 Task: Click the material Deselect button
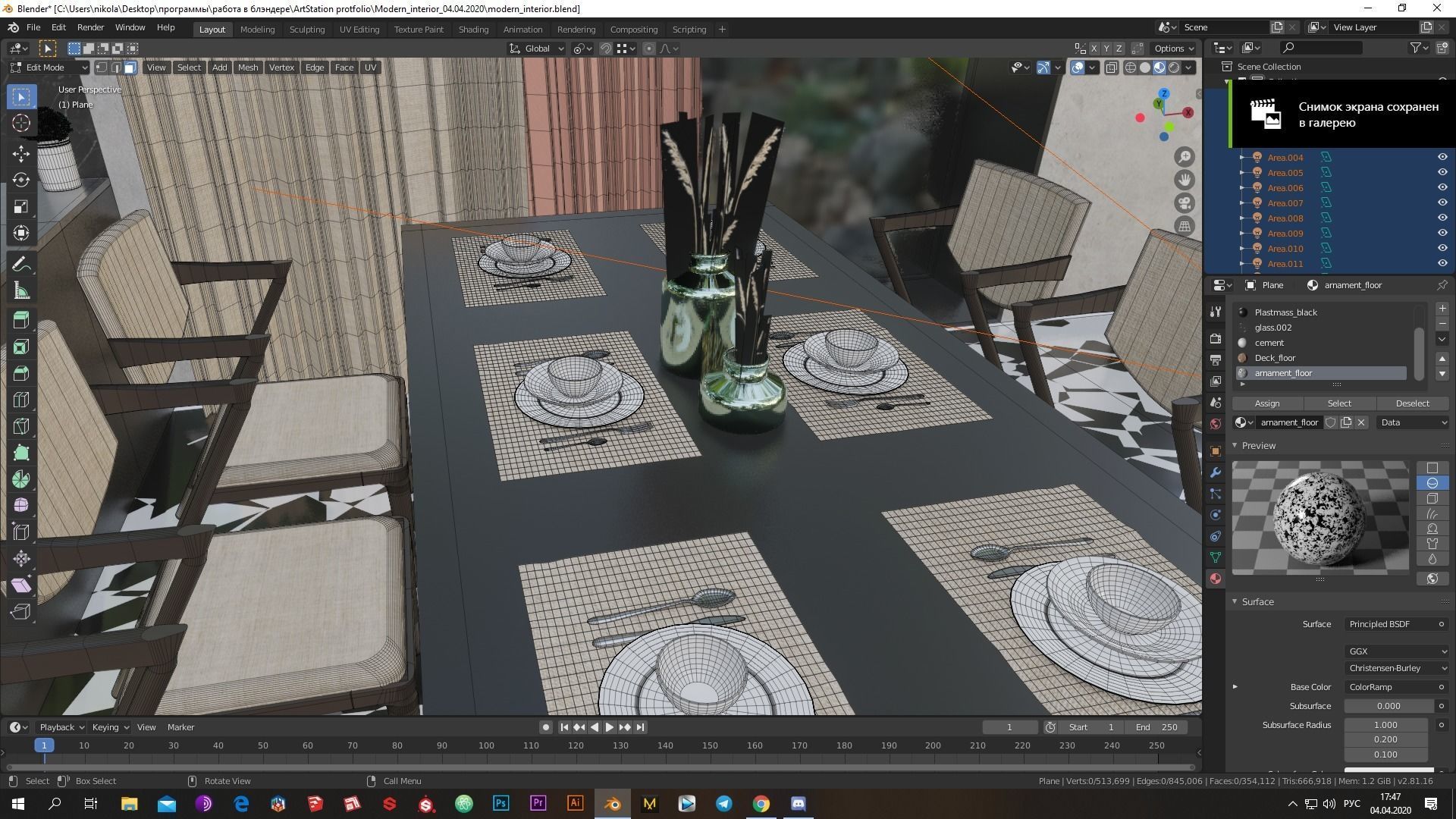[1412, 403]
